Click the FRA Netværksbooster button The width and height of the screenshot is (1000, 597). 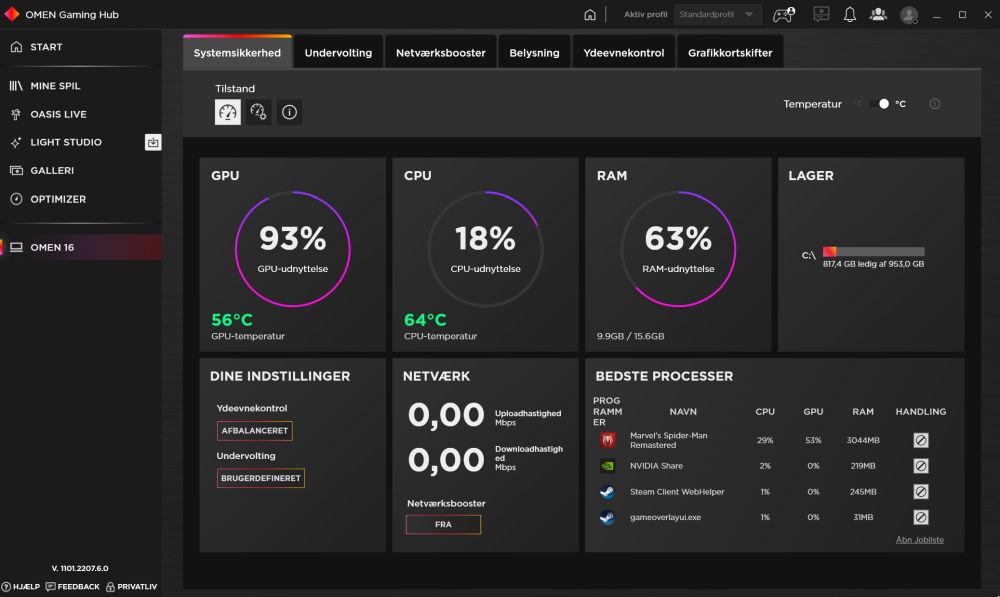coord(443,524)
